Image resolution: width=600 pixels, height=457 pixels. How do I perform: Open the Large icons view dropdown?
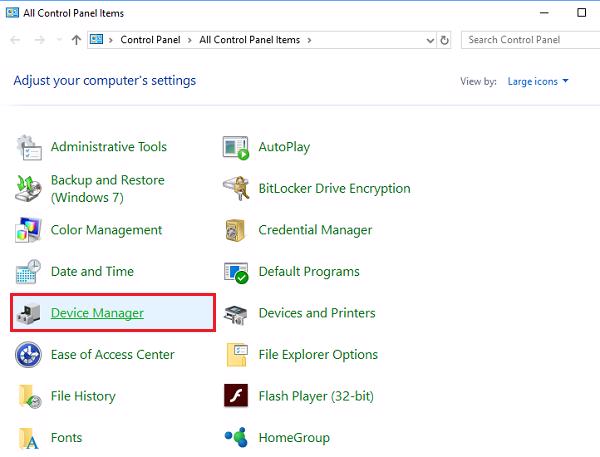click(538, 82)
